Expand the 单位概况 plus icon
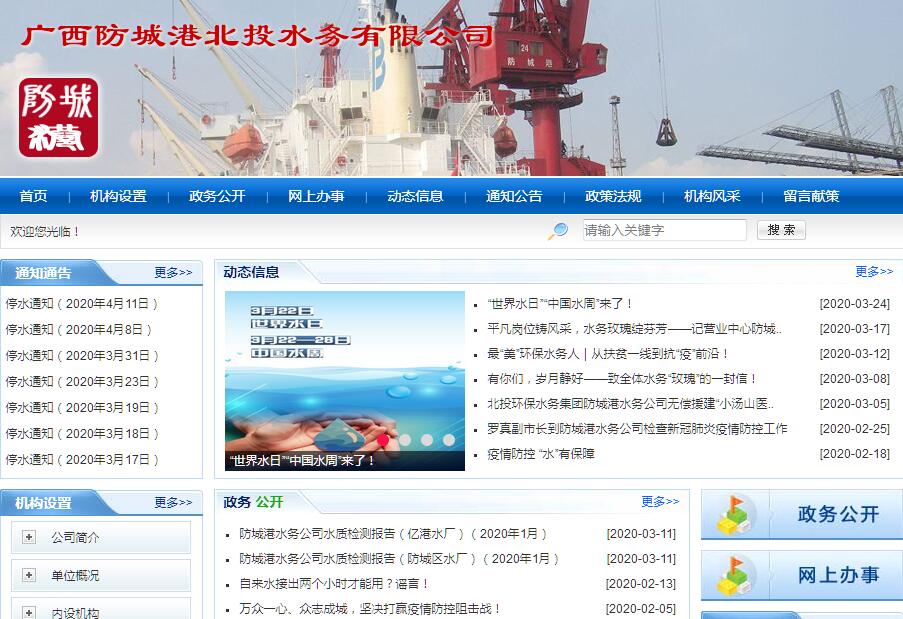 pos(29,575)
